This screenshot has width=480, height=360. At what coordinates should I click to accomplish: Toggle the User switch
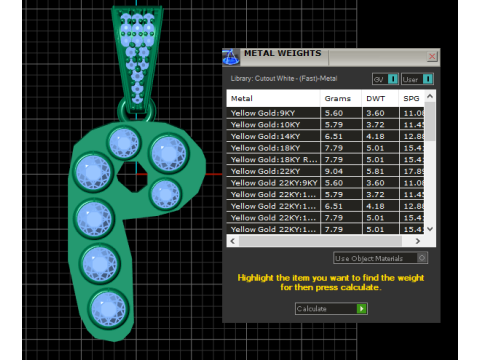417,79
